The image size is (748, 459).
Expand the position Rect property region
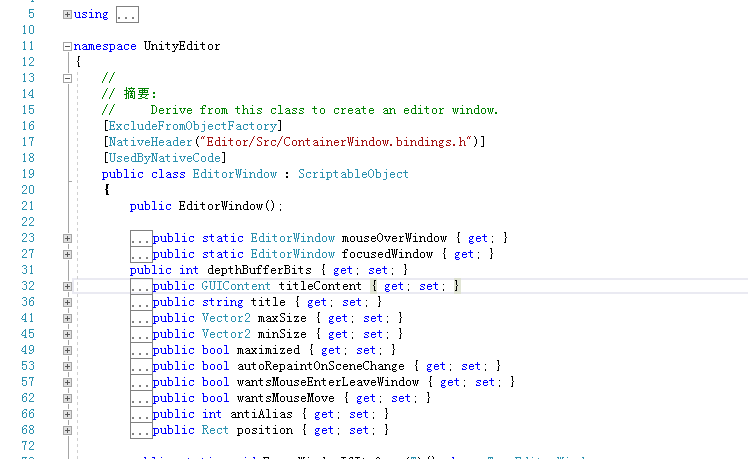click(67, 430)
